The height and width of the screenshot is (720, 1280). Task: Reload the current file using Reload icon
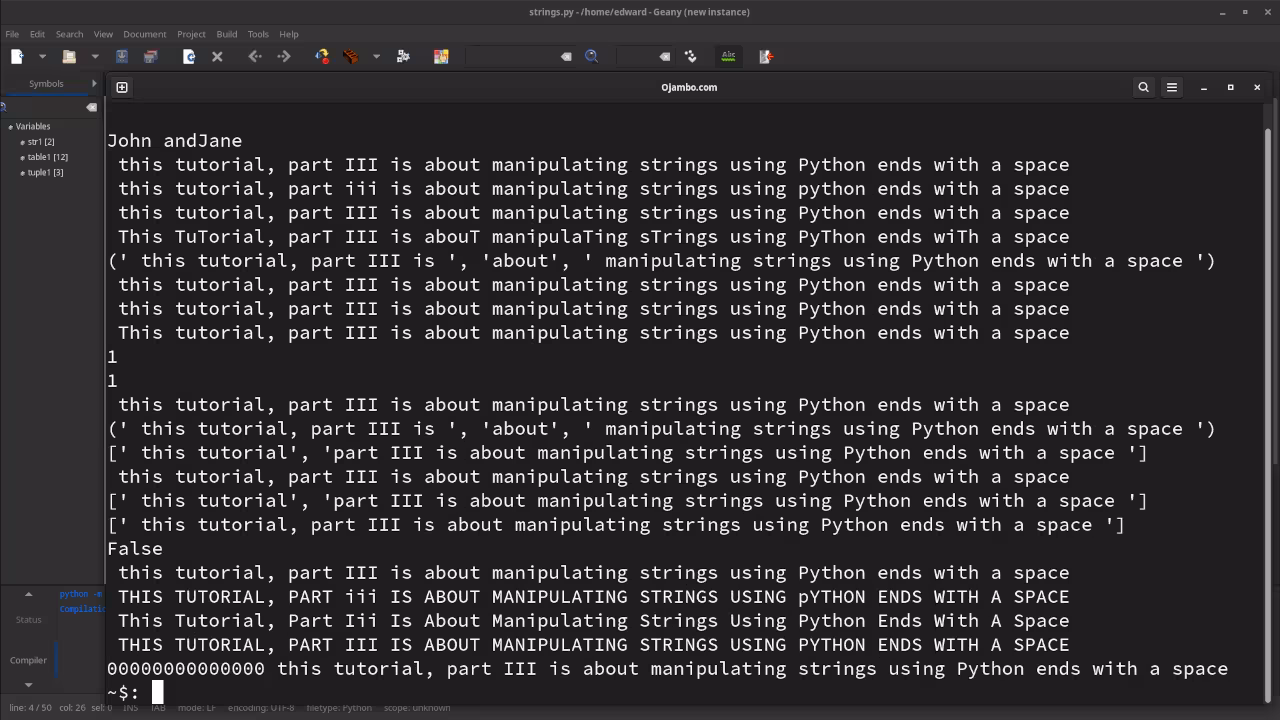189,57
